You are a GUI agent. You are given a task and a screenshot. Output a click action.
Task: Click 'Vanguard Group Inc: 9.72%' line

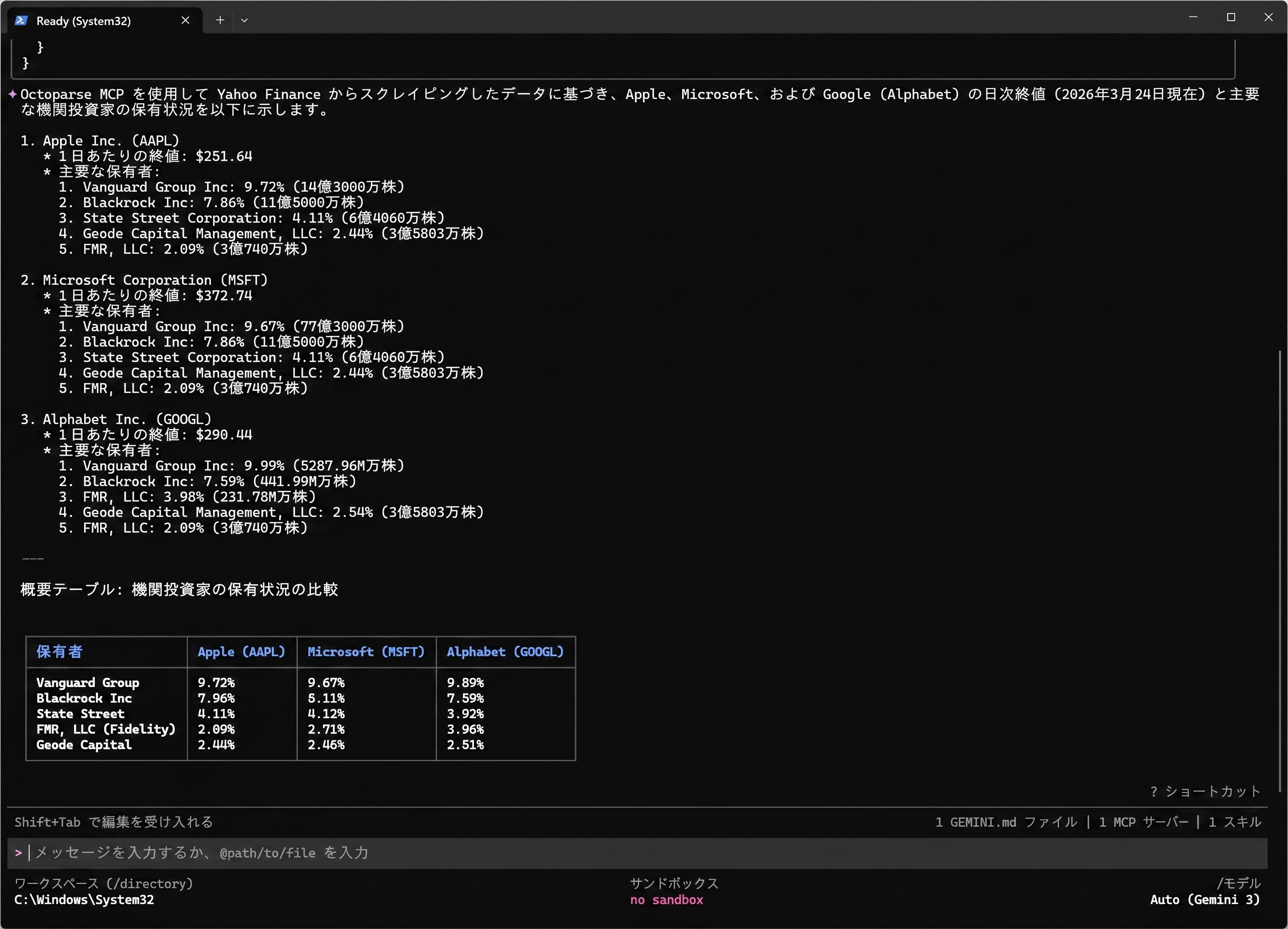(232, 187)
